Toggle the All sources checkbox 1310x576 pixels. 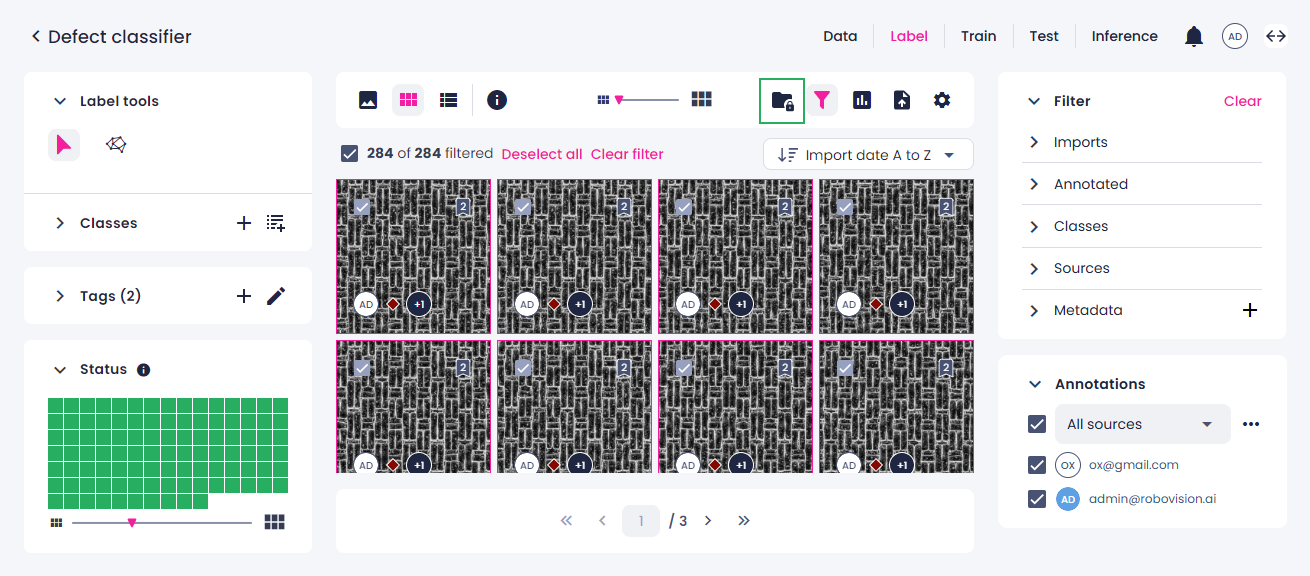(1037, 424)
